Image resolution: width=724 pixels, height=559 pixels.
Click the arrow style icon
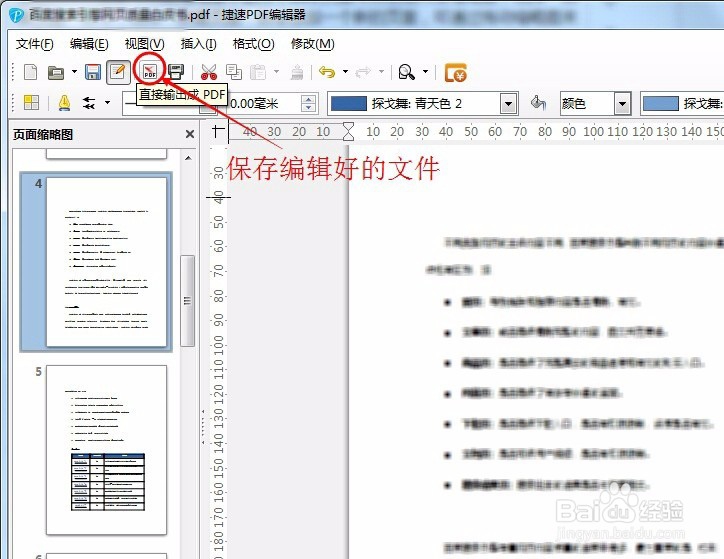tap(89, 102)
